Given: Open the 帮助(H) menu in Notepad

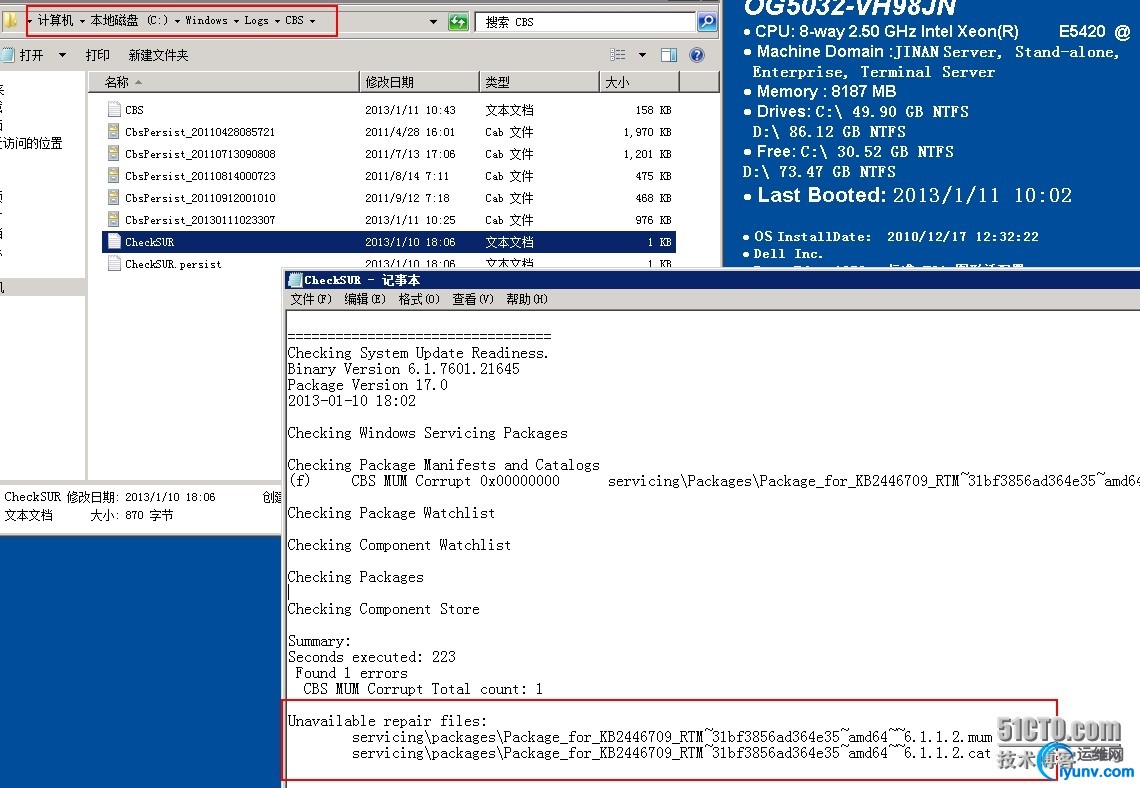Looking at the screenshot, I should 526,299.
